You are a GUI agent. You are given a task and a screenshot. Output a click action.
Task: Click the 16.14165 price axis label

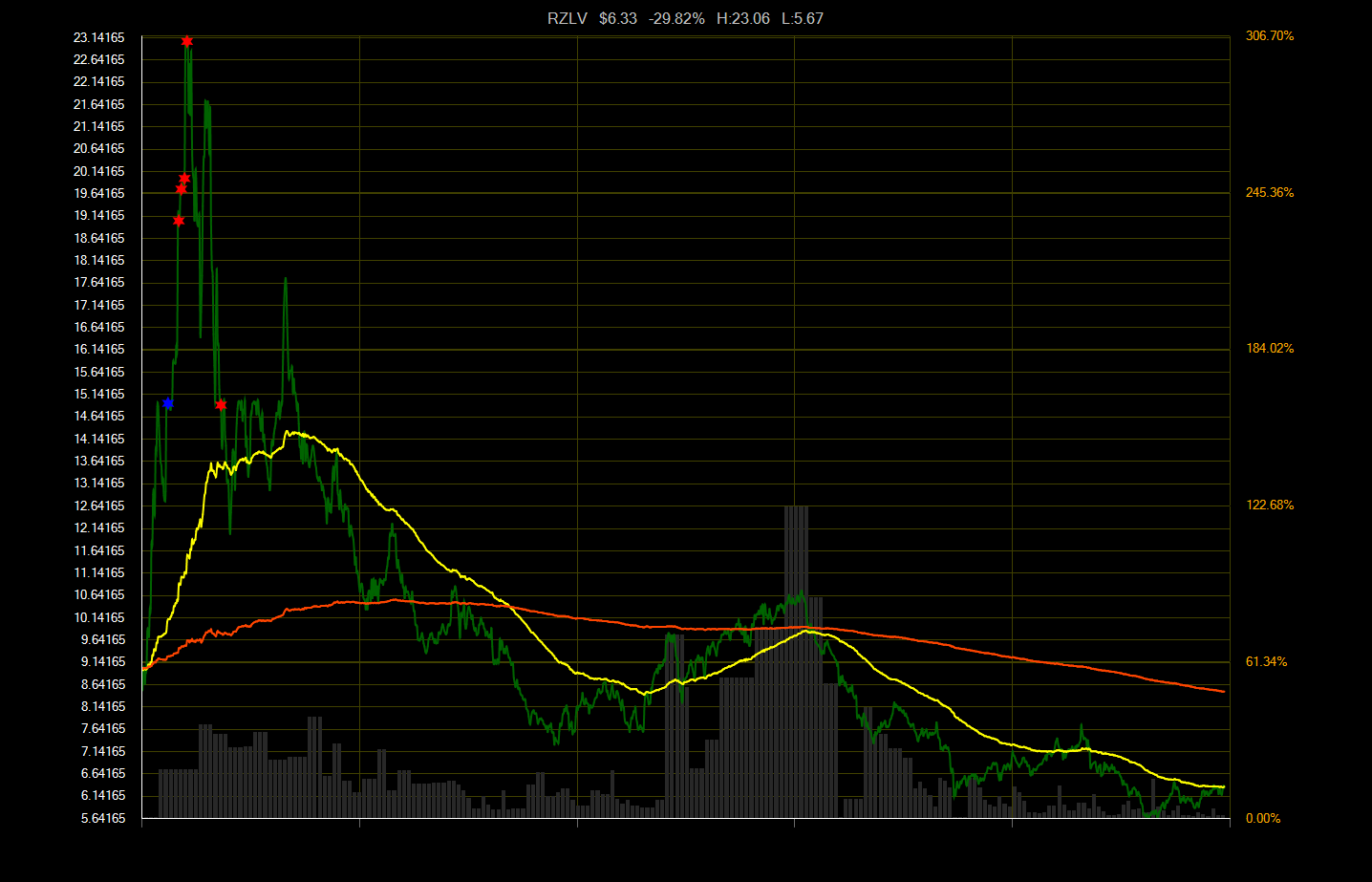click(x=99, y=349)
